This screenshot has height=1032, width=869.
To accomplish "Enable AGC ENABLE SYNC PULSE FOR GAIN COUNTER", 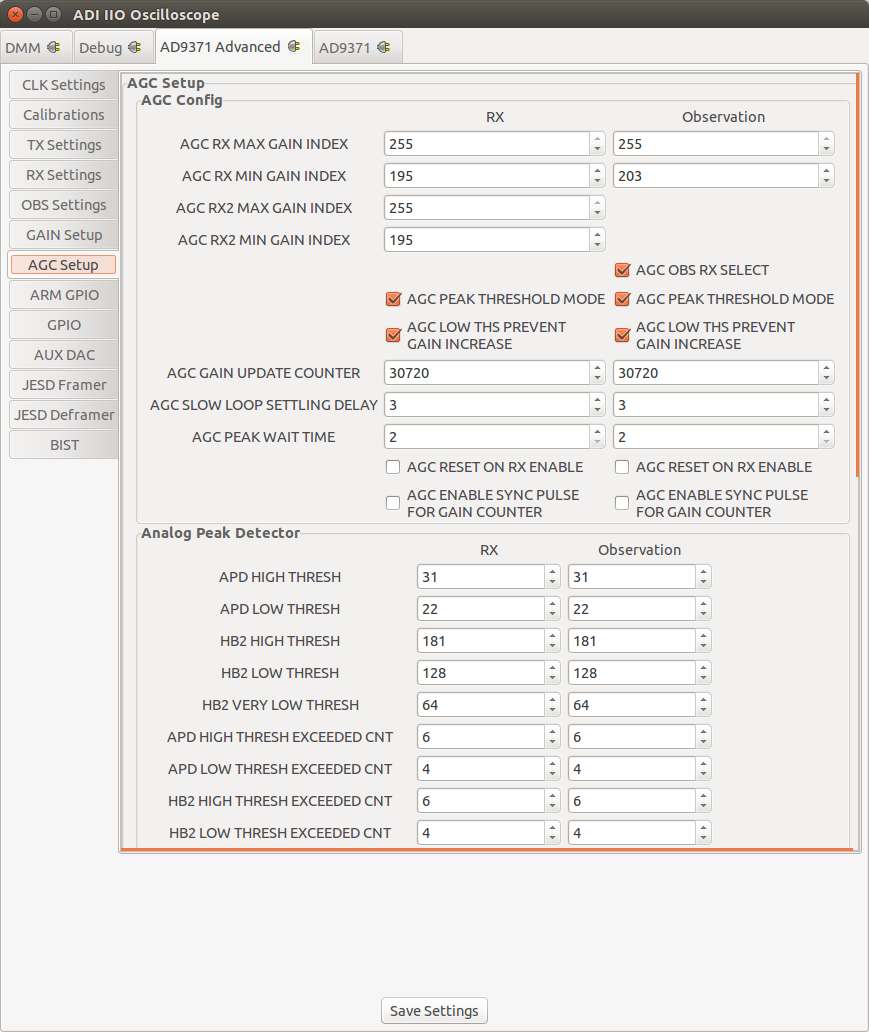I will (x=393, y=503).
